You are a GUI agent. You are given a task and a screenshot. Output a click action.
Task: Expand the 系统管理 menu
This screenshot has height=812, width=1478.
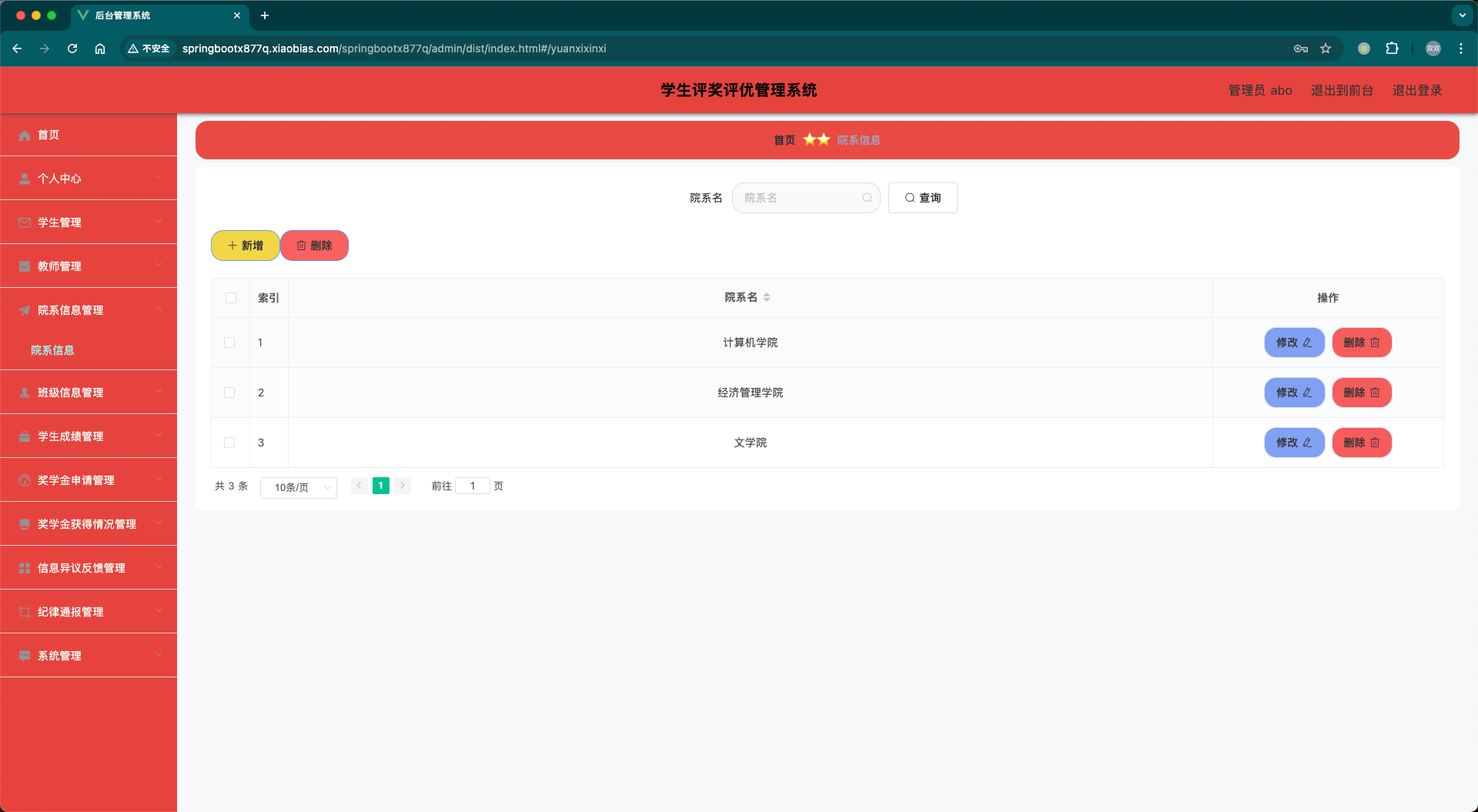click(x=89, y=656)
